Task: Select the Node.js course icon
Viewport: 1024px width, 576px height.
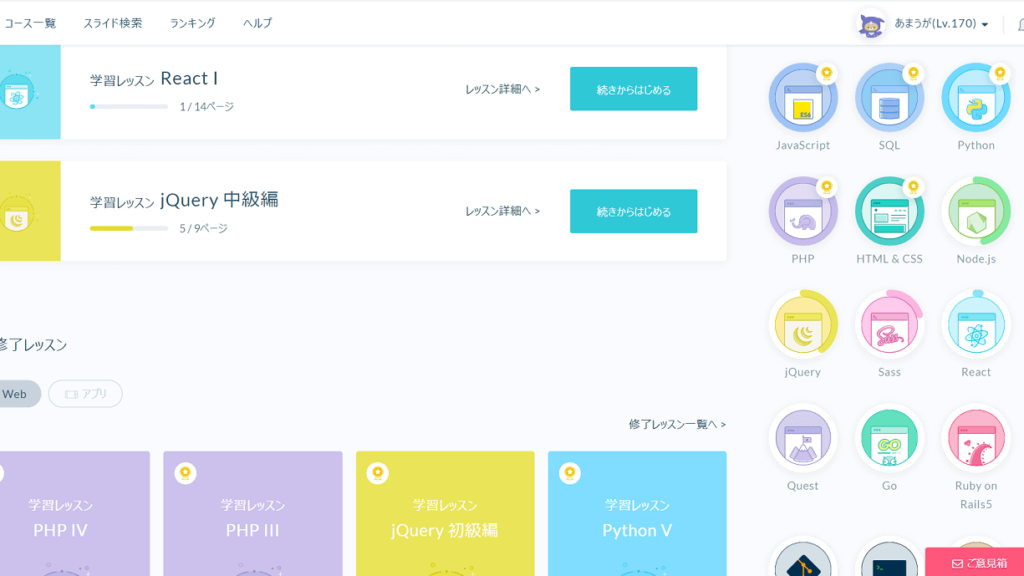Action: [x=975, y=212]
